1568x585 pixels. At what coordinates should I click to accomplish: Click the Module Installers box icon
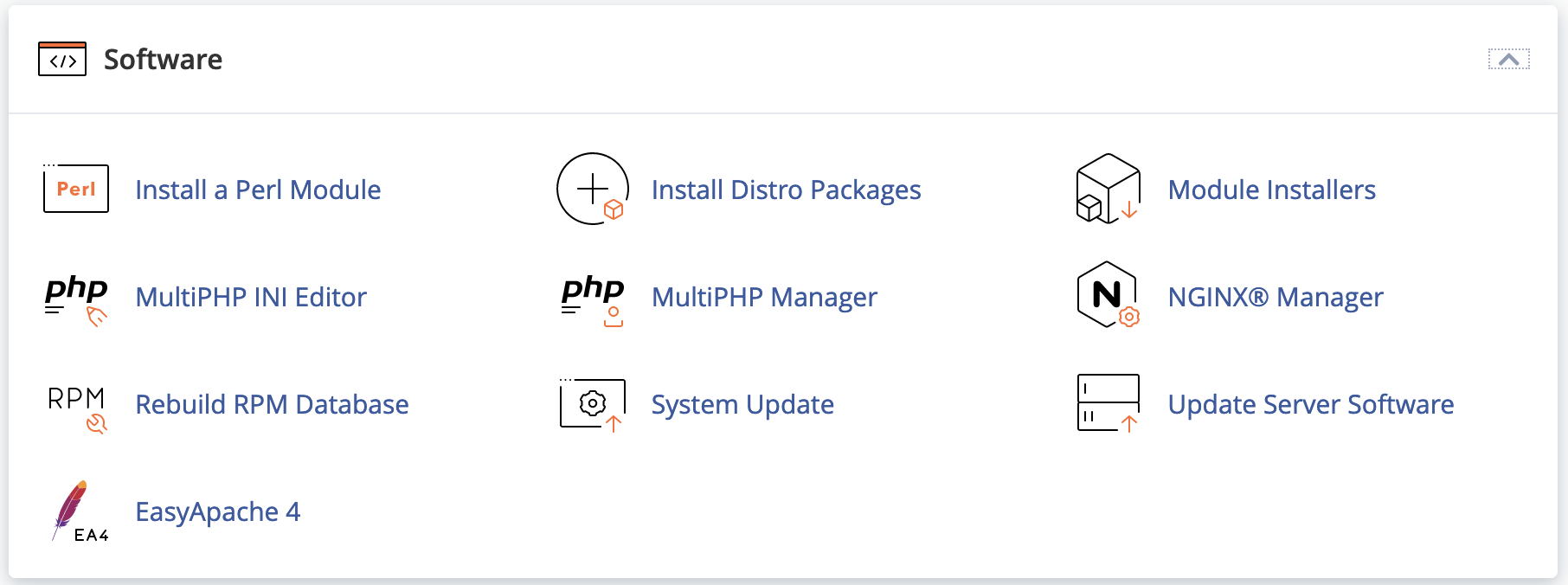[1108, 189]
